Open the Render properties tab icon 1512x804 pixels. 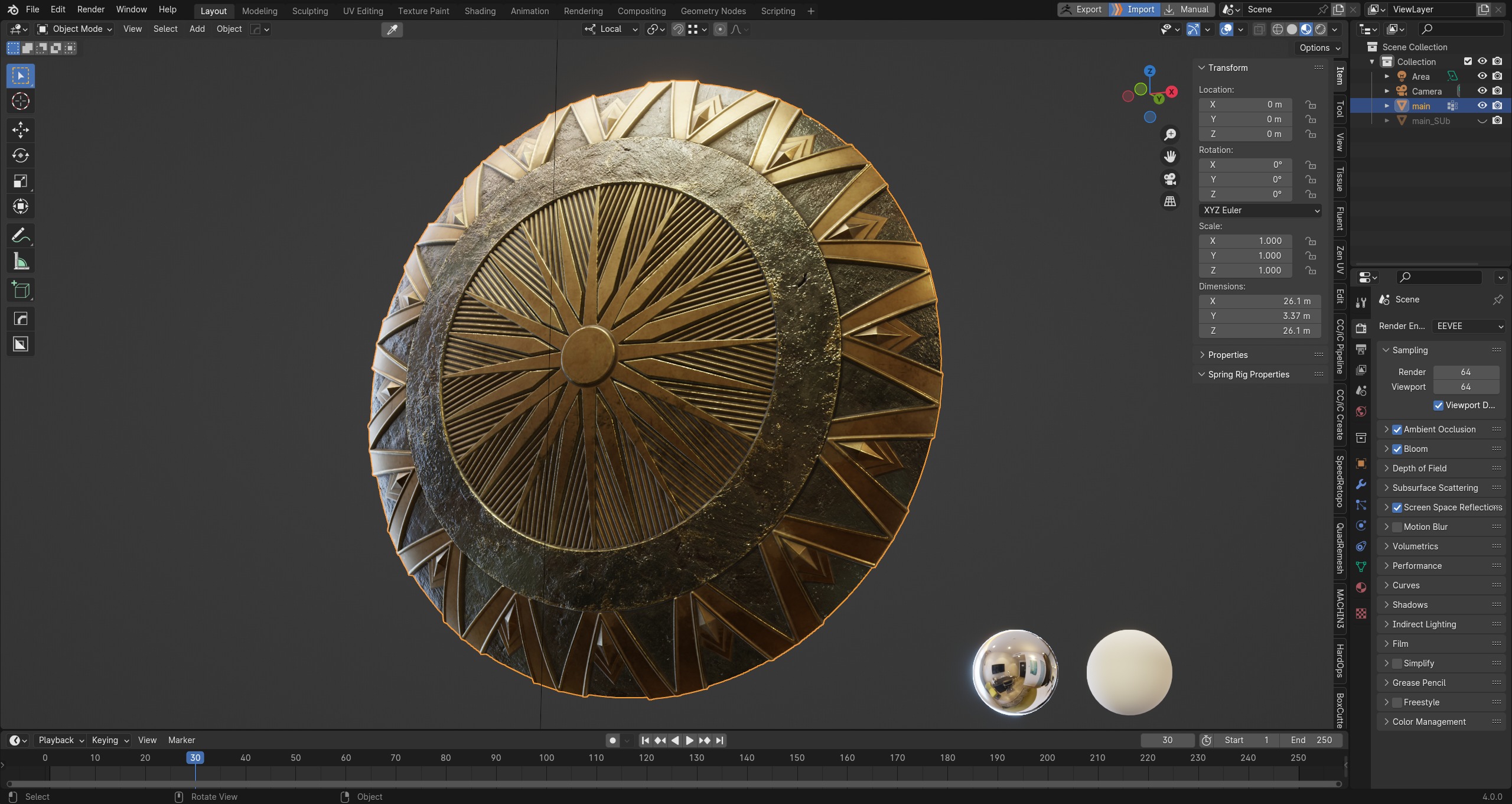pyautogui.click(x=1361, y=328)
